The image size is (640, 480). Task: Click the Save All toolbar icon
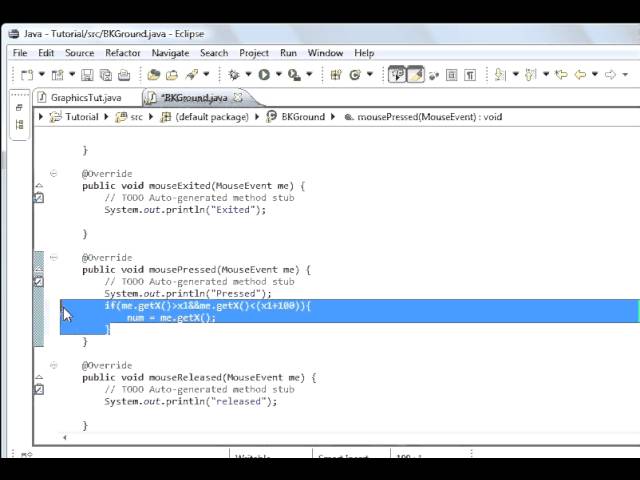pyautogui.click(x=106, y=75)
